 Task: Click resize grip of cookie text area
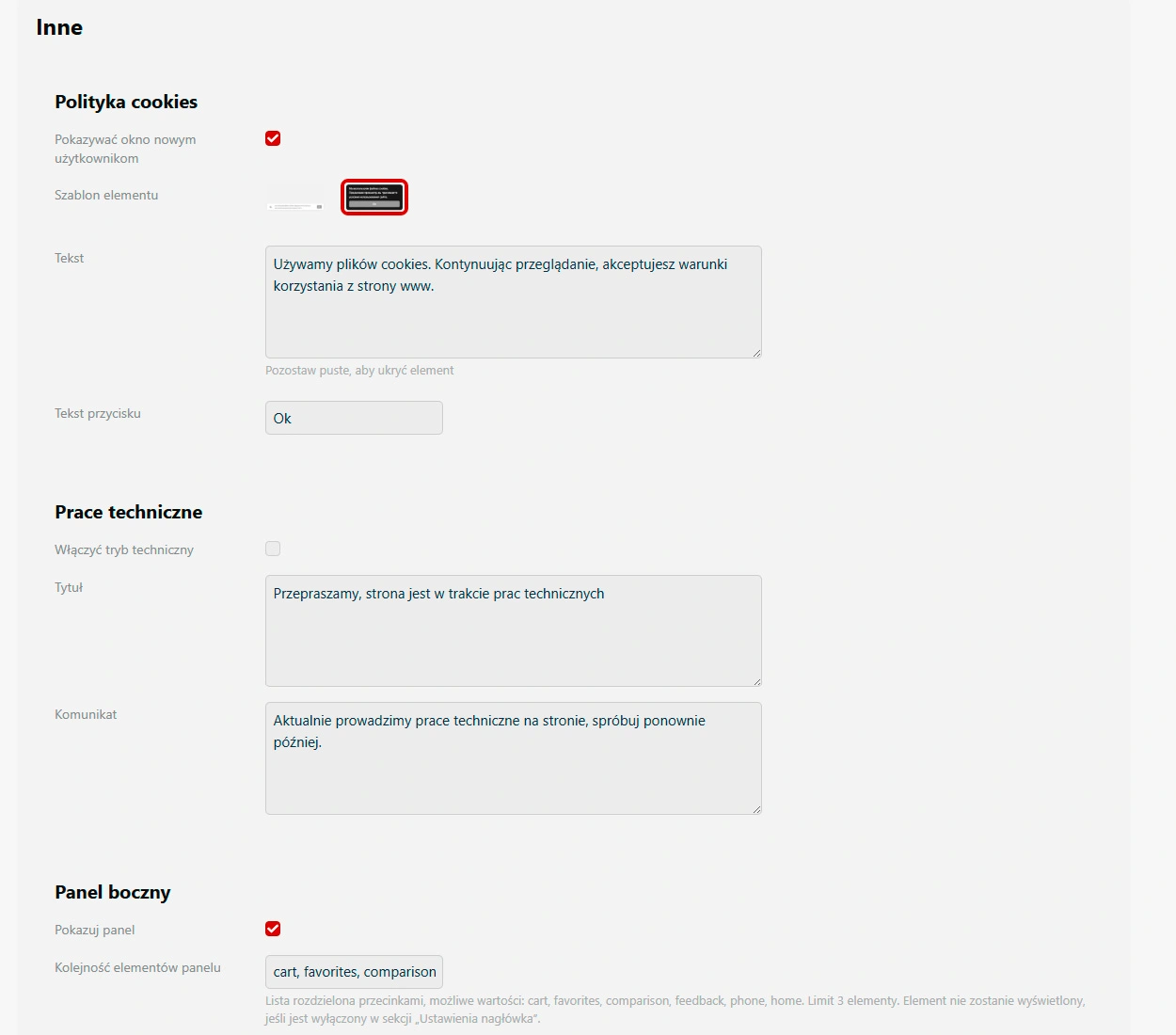[757, 352]
